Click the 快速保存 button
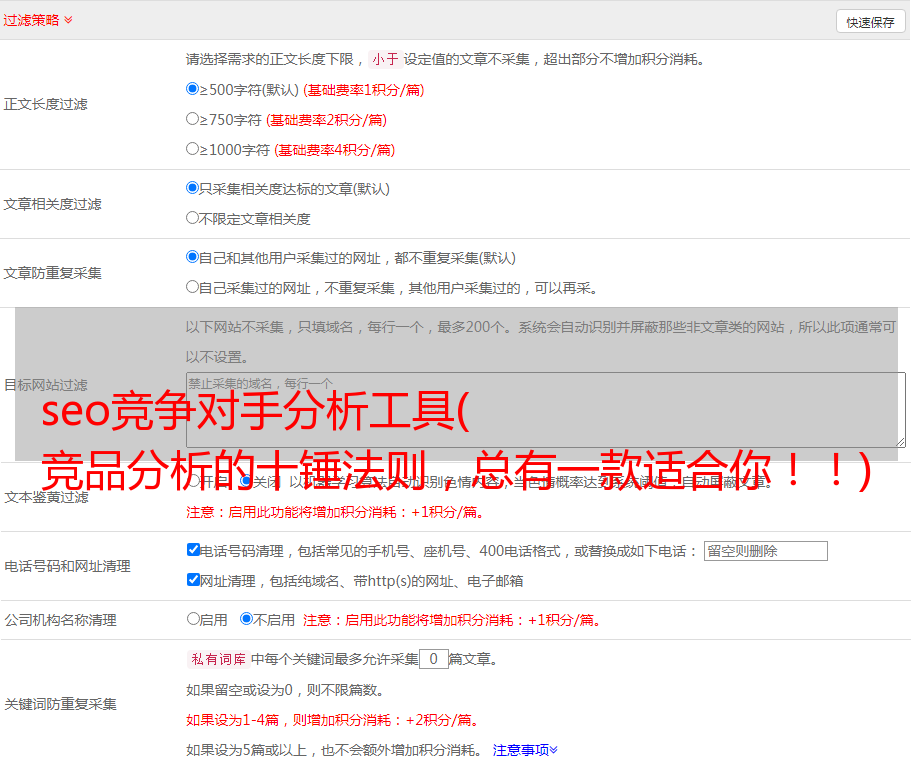912x768 pixels. click(x=870, y=22)
